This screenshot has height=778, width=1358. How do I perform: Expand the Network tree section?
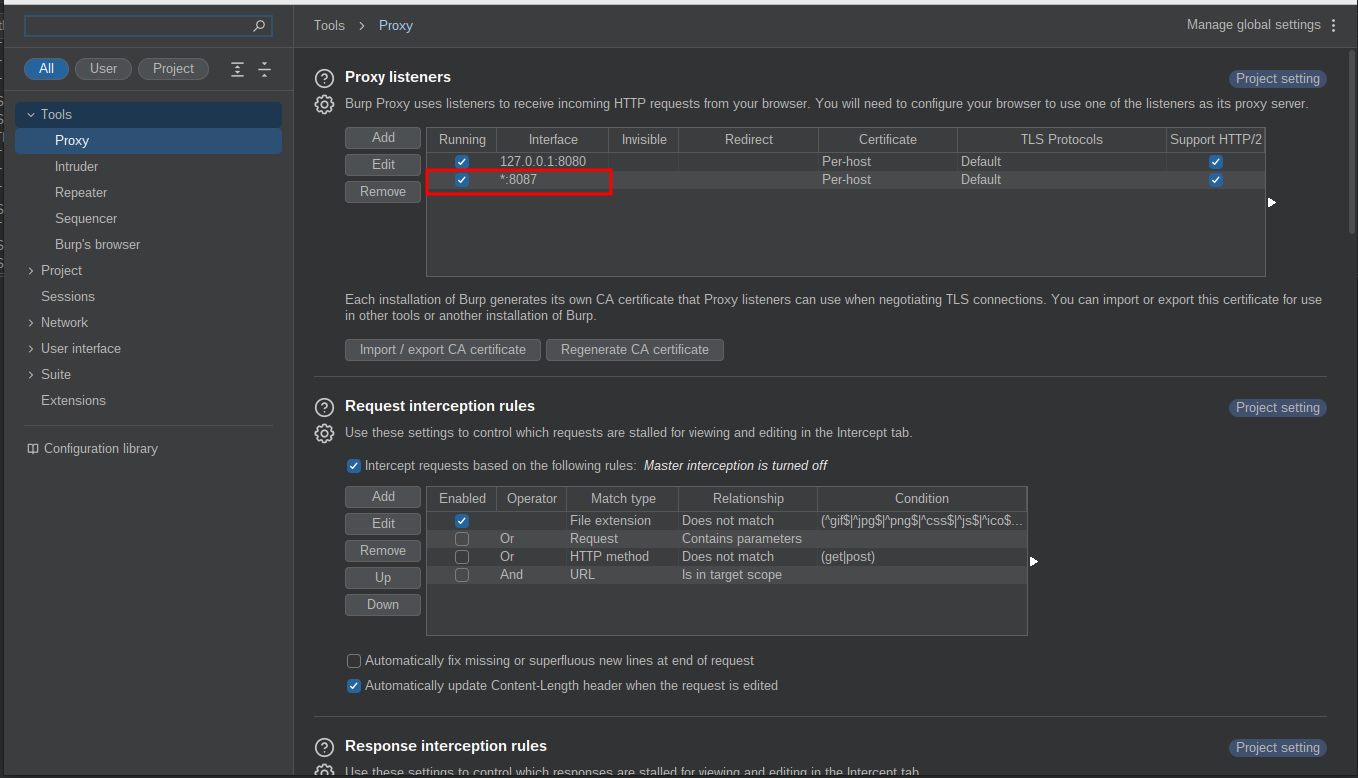click(31, 323)
